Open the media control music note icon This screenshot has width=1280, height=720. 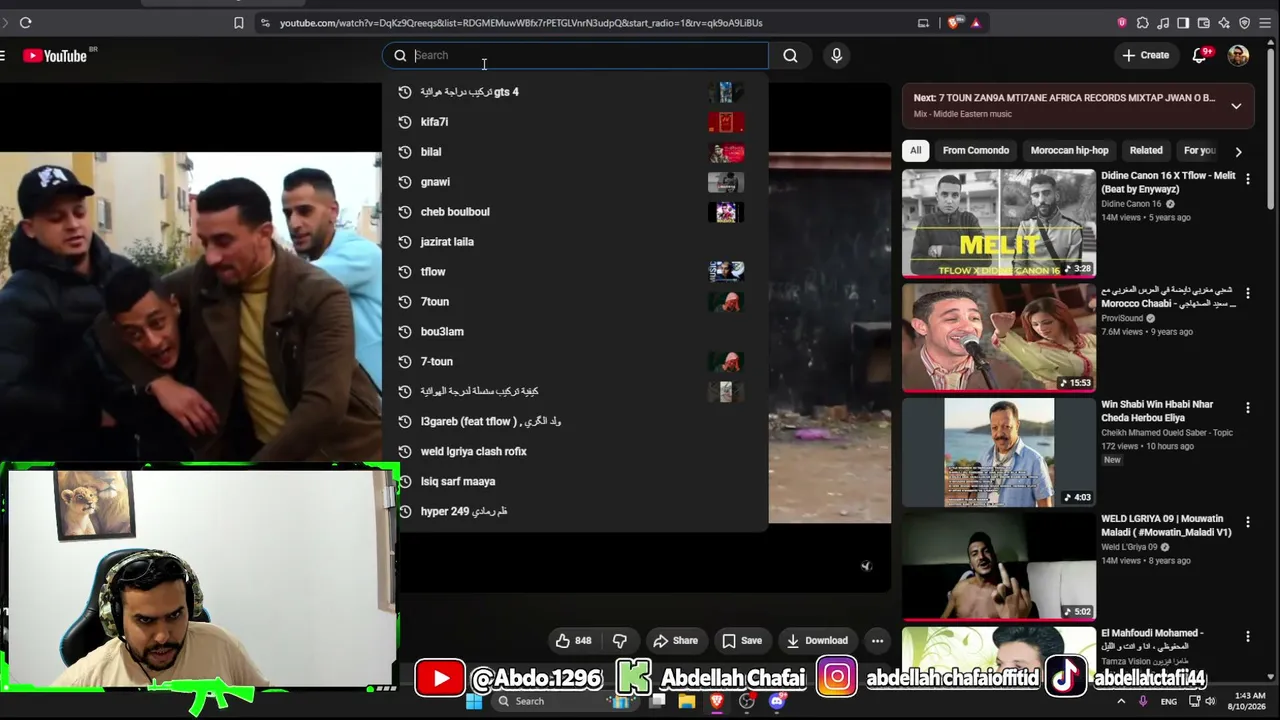point(1163,23)
